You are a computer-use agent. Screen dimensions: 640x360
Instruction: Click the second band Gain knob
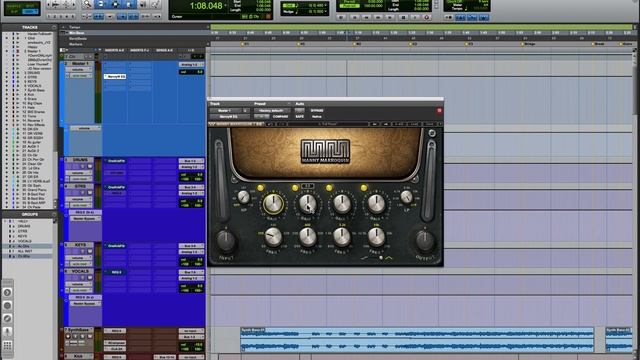[x=307, y=204]
